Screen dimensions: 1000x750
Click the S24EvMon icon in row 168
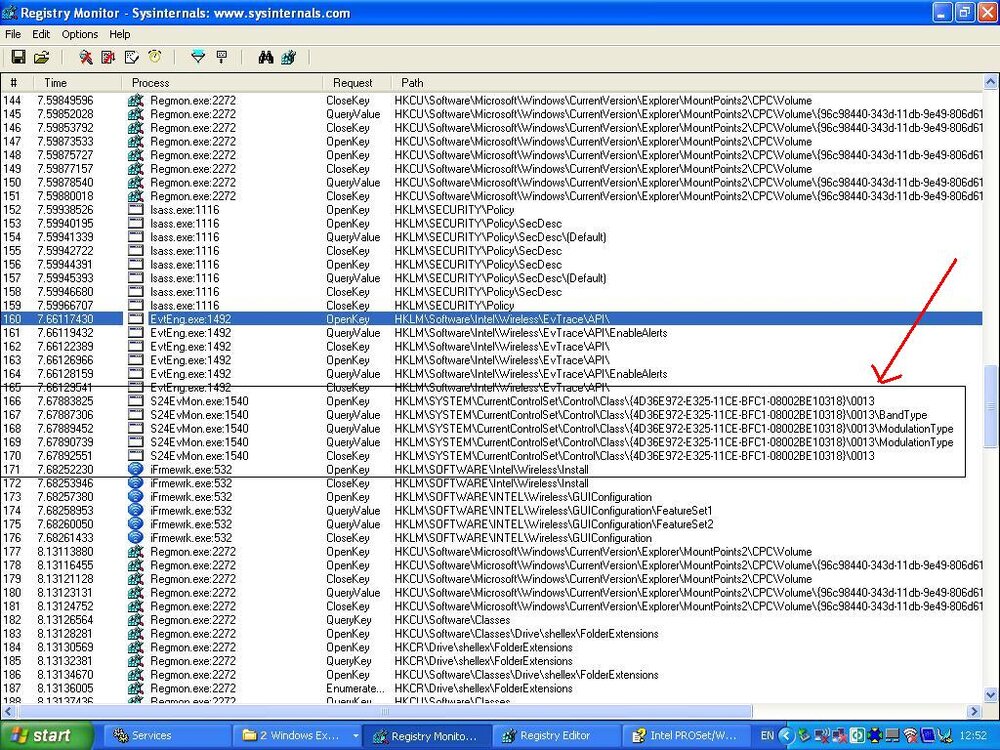click(135, 429)
